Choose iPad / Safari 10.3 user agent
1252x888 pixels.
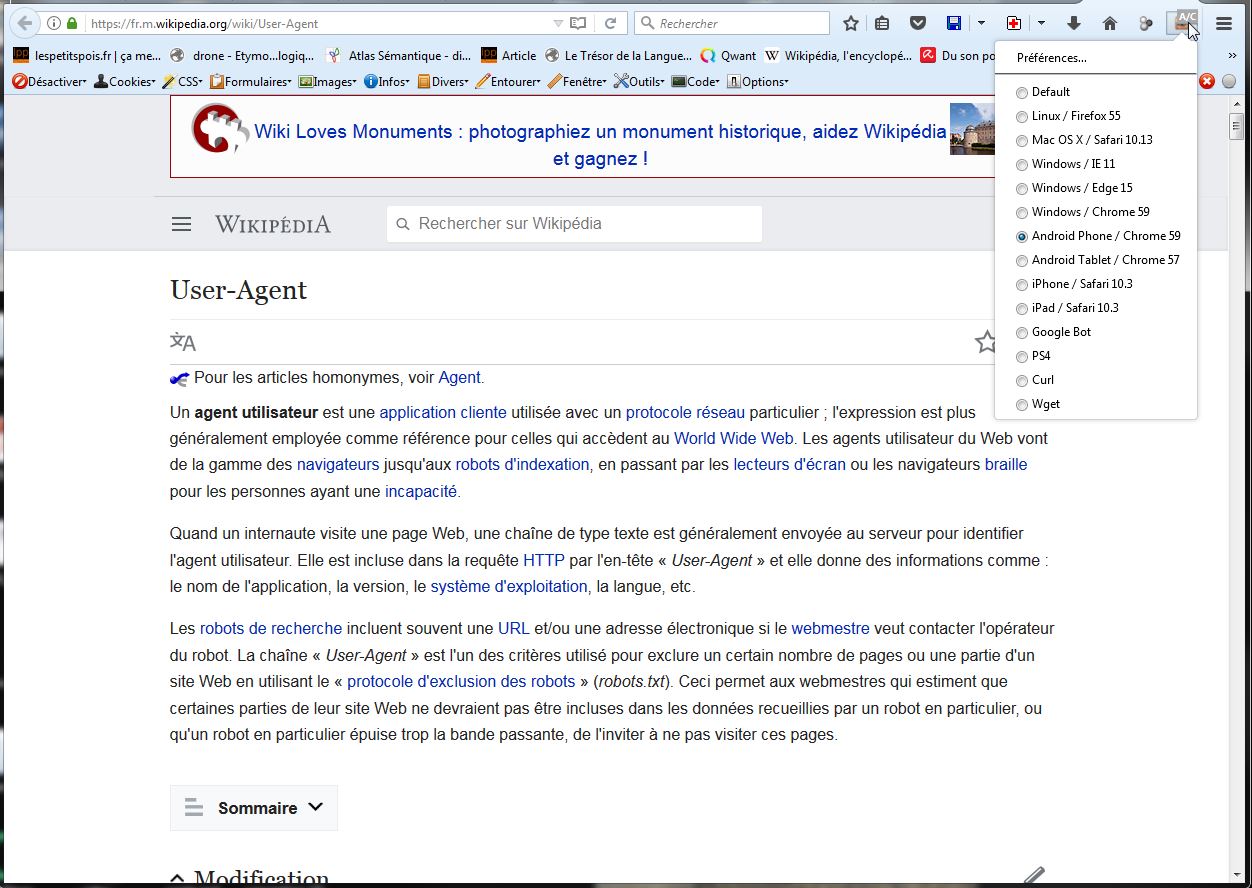1067,308
